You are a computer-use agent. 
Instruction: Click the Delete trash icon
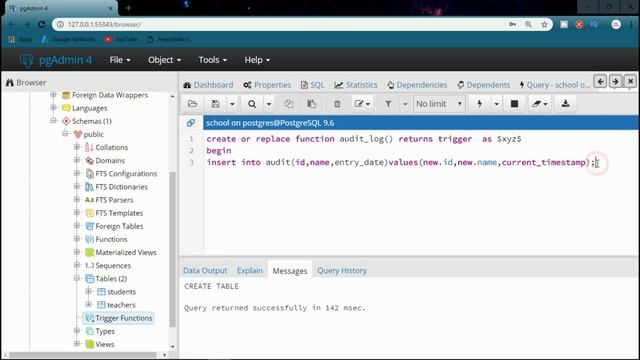[x=337, y=104]
